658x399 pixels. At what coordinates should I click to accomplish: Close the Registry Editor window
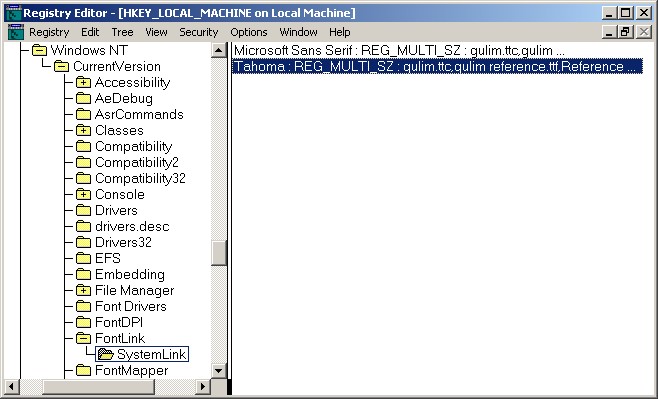(x=643, y=13)
